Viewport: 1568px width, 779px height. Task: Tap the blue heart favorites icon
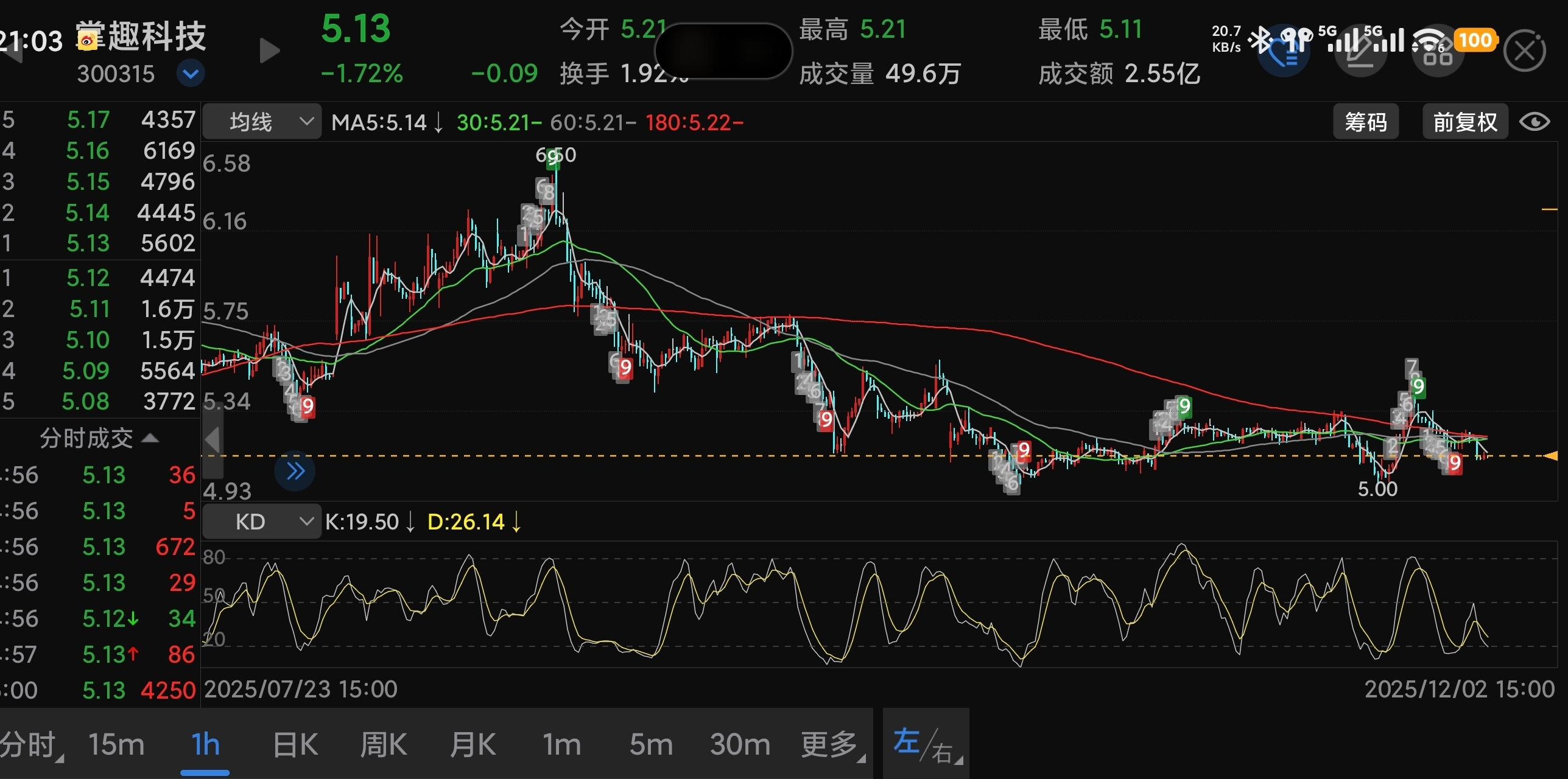point(1283,52)
